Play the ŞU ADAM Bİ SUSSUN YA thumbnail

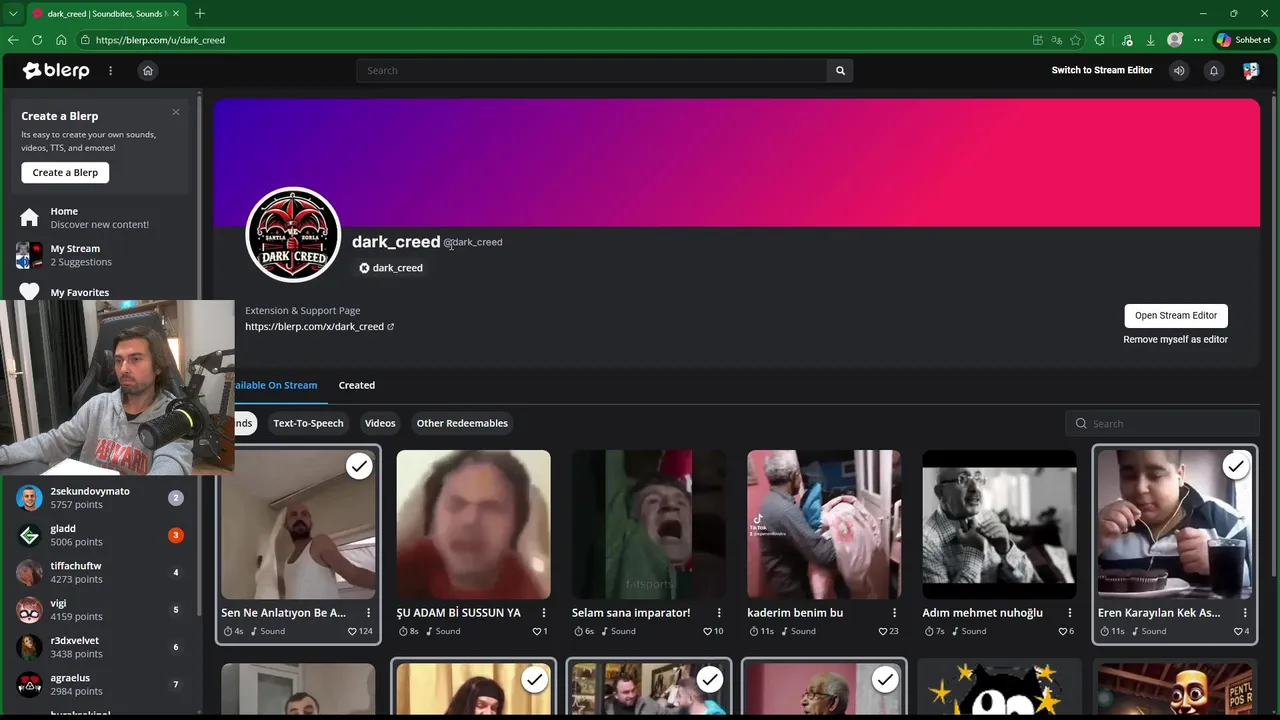473,524
